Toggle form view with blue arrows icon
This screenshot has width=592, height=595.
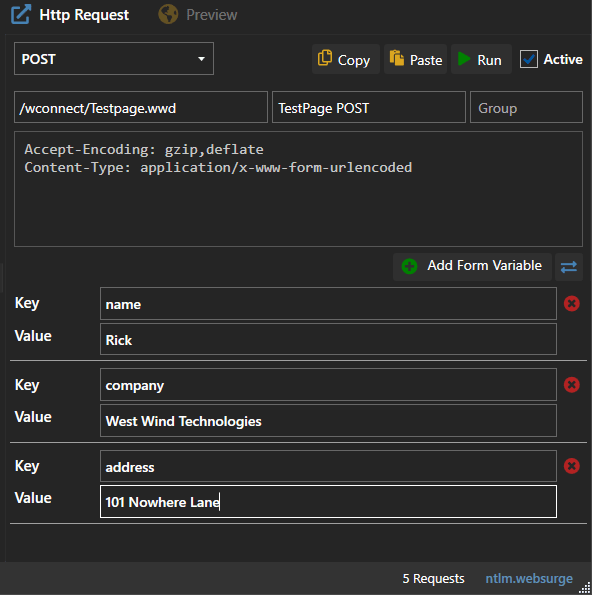tap(568, 267)
